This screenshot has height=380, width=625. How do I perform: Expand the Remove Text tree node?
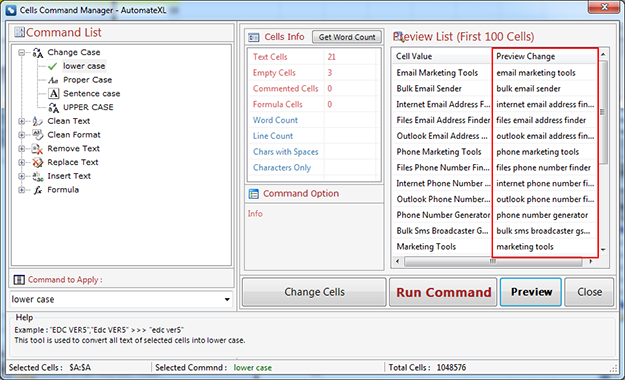pyautogui.click(x=22, y=149)
